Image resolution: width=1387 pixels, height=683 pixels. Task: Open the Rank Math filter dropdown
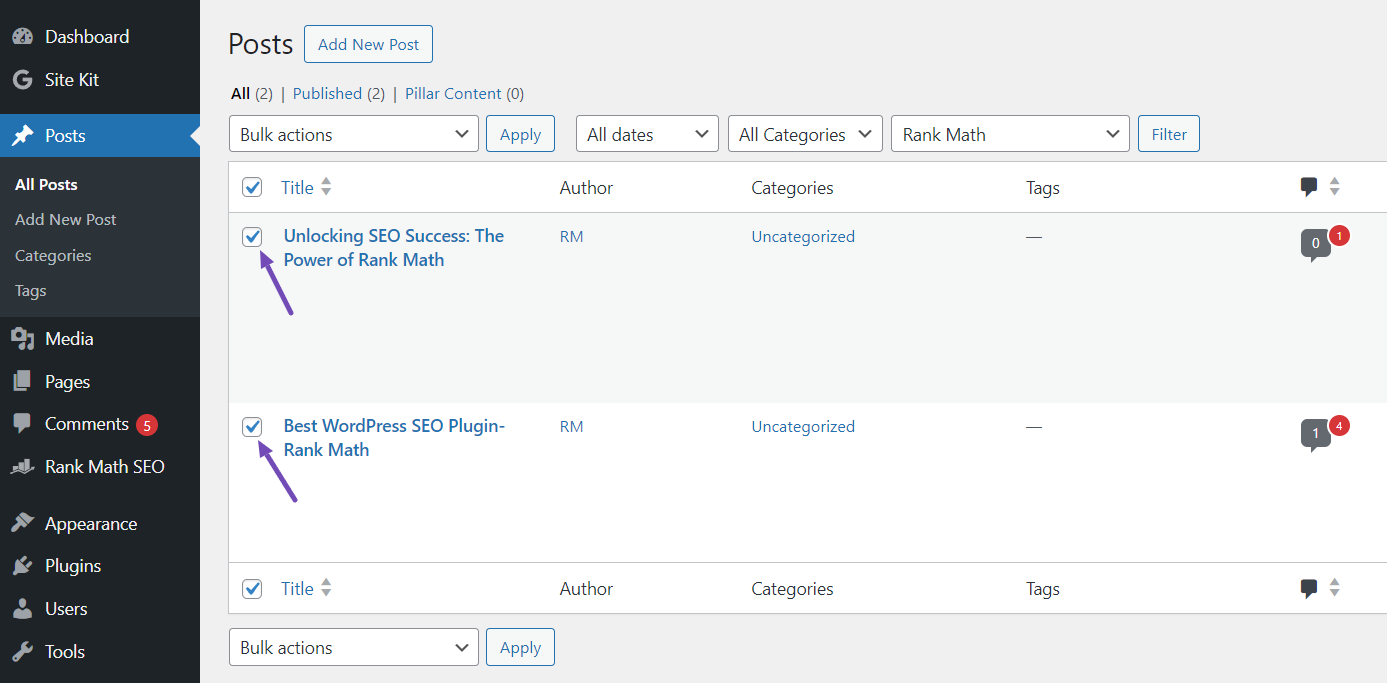(1010, 134)
